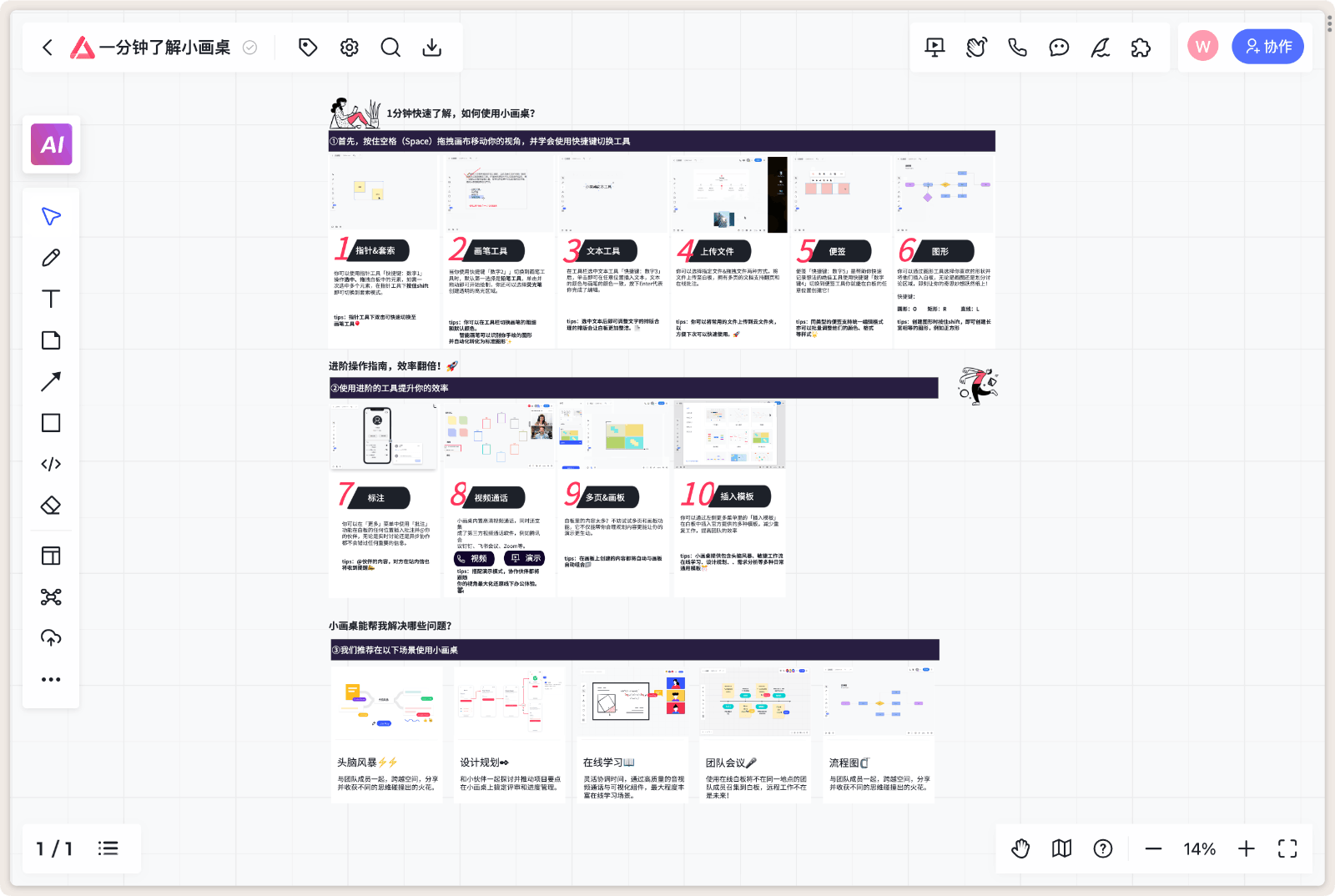Select the Text tool

(x=51, y=299)
